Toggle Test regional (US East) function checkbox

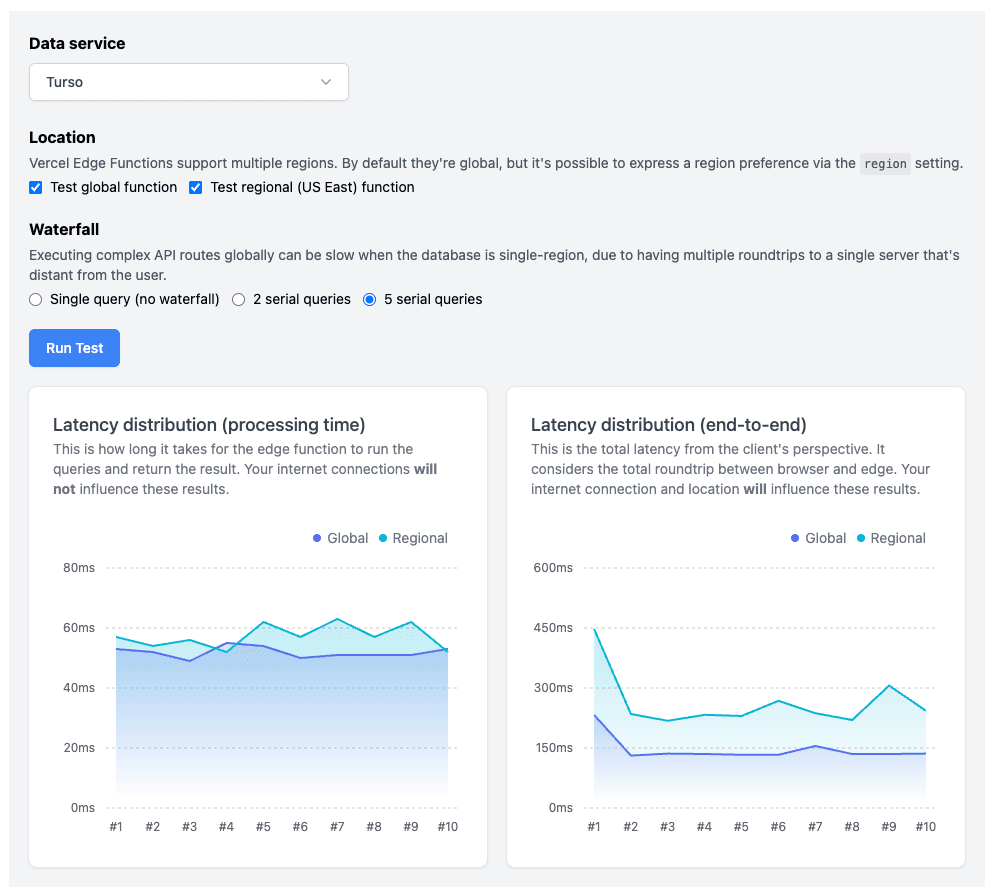pos(196,187)
